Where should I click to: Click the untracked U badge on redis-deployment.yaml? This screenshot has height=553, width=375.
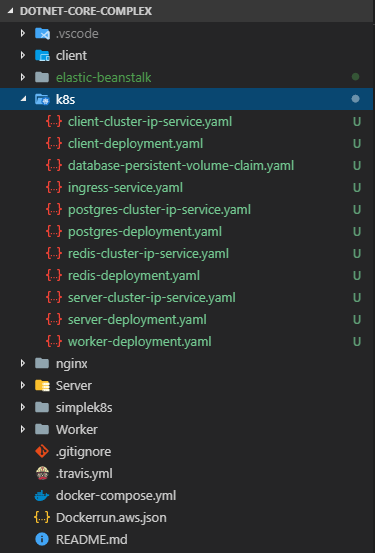pos(357,275)
